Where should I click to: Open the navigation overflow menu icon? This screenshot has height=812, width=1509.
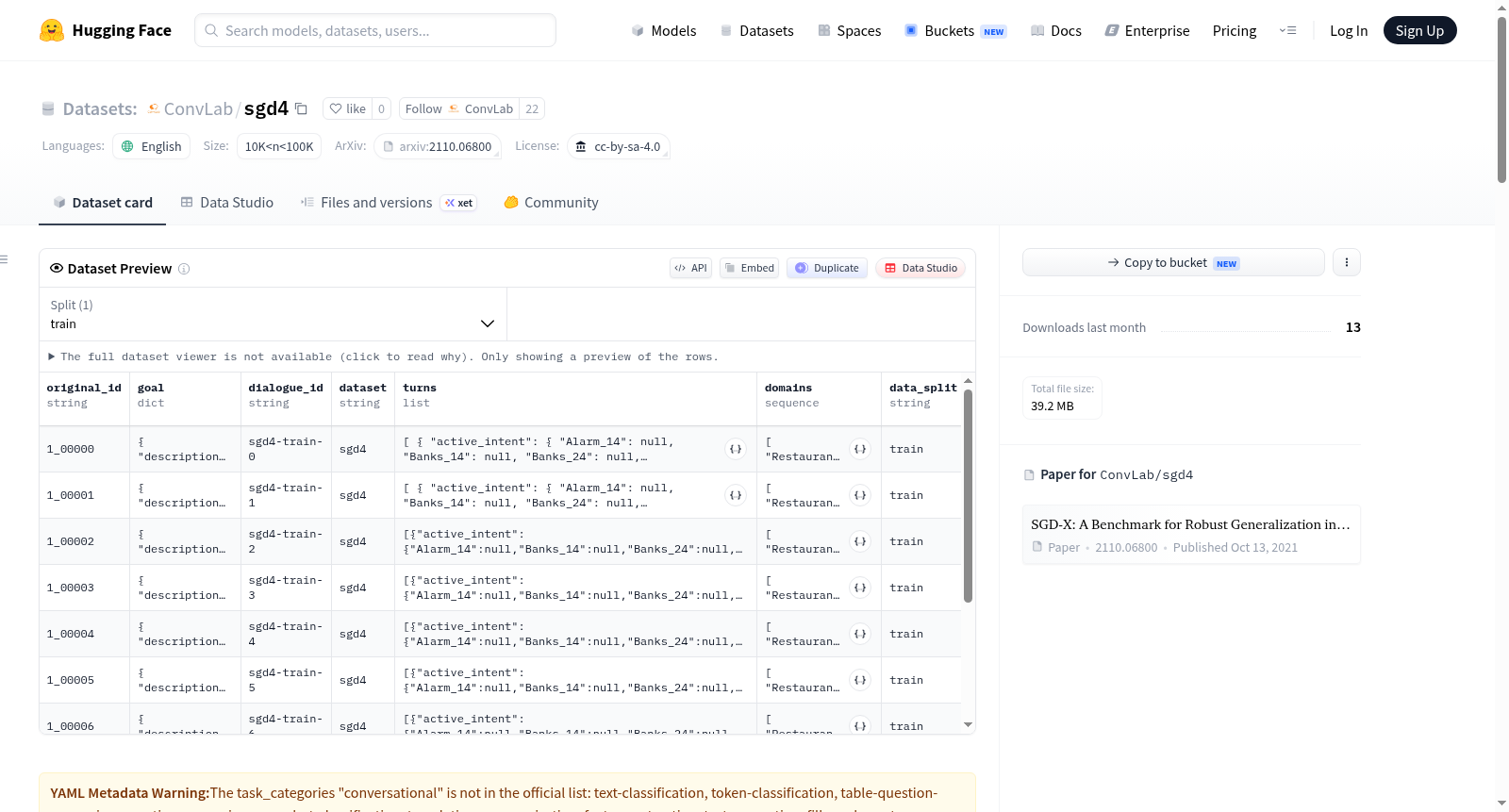click(x=1287, y=30)
